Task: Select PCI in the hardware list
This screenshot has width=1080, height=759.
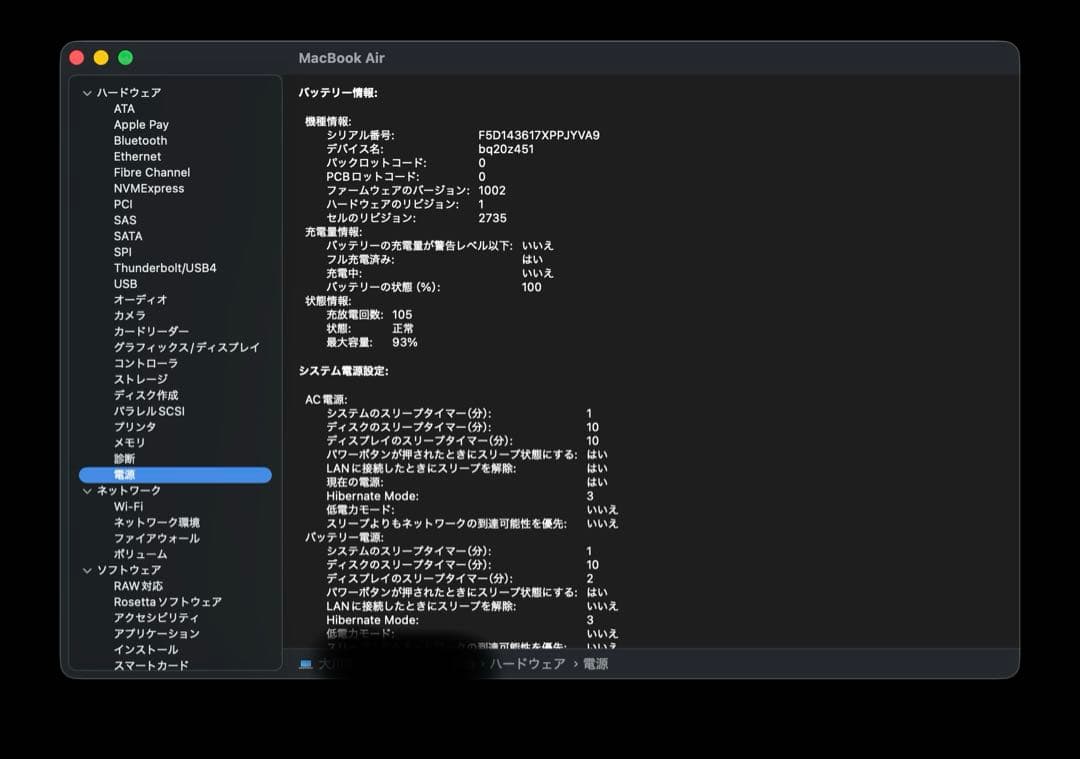Action: click(x=123, y=204)
